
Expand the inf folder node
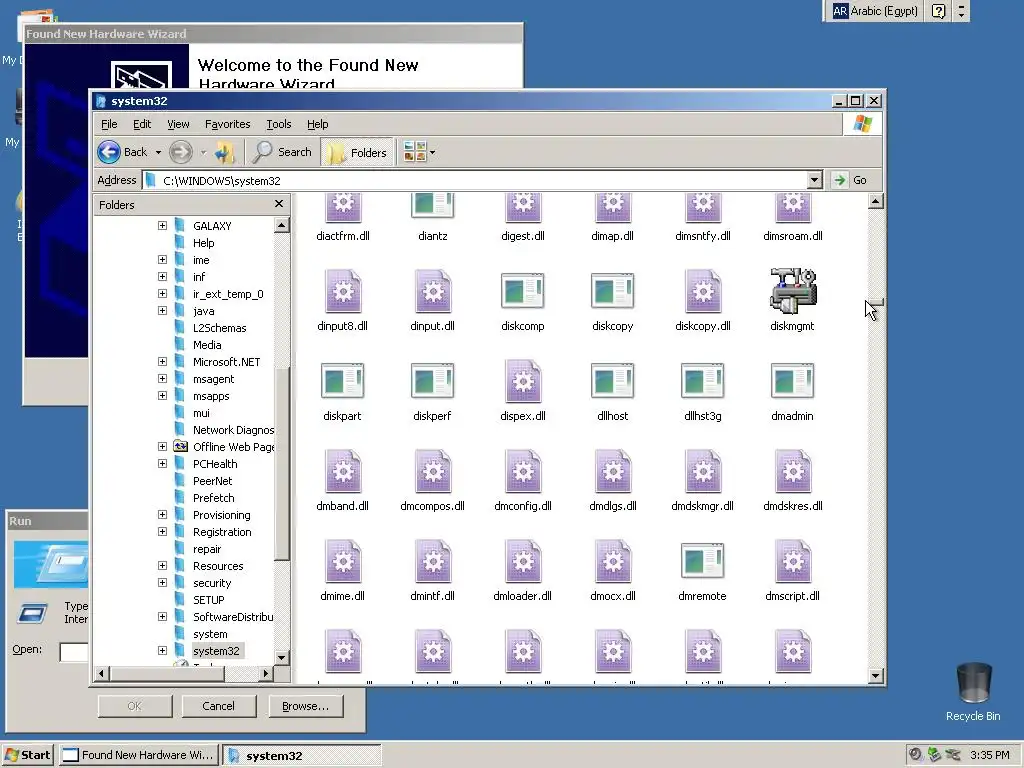pyautogui.click(x=162, y=276)
